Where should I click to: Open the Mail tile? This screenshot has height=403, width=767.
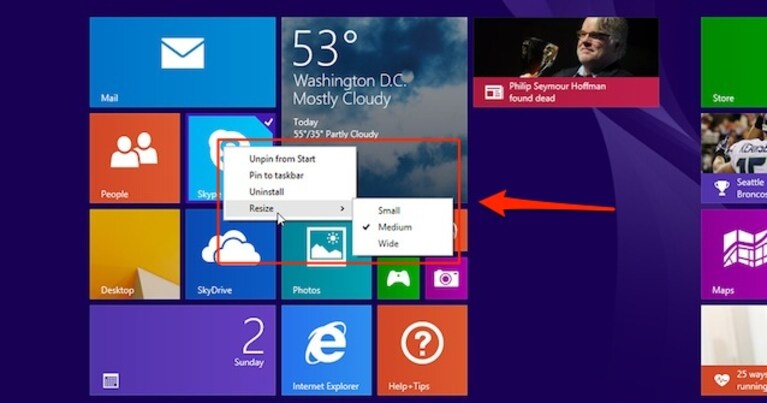[x=182, y=62]
